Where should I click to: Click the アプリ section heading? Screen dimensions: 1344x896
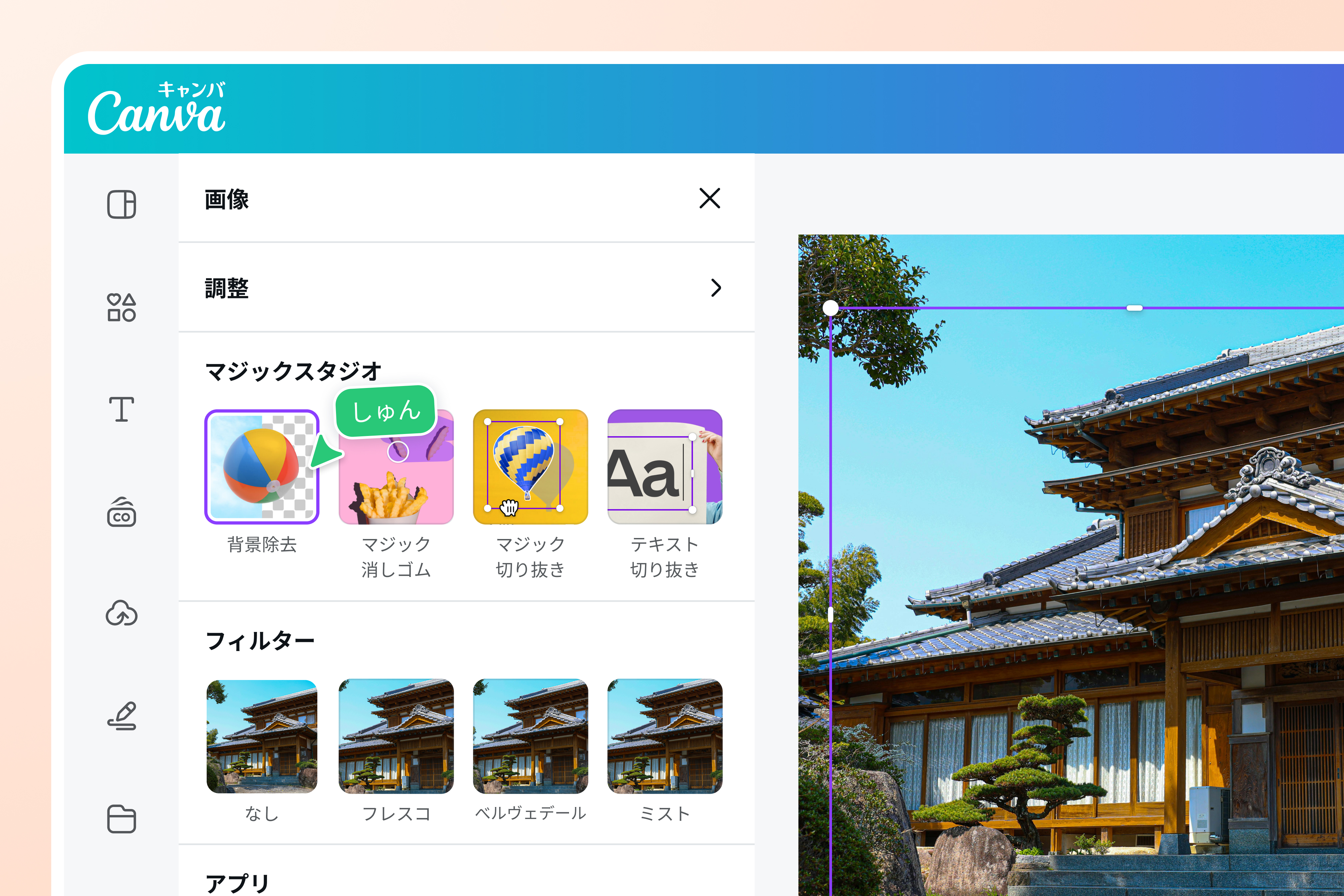point(237,883)
